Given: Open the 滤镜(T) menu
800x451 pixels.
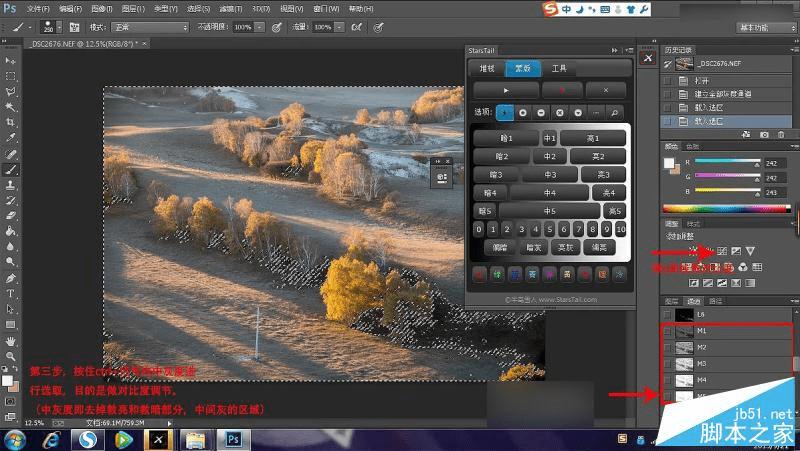Looking at the screenshot, I should pyautogui.click(x=231, y=9).
